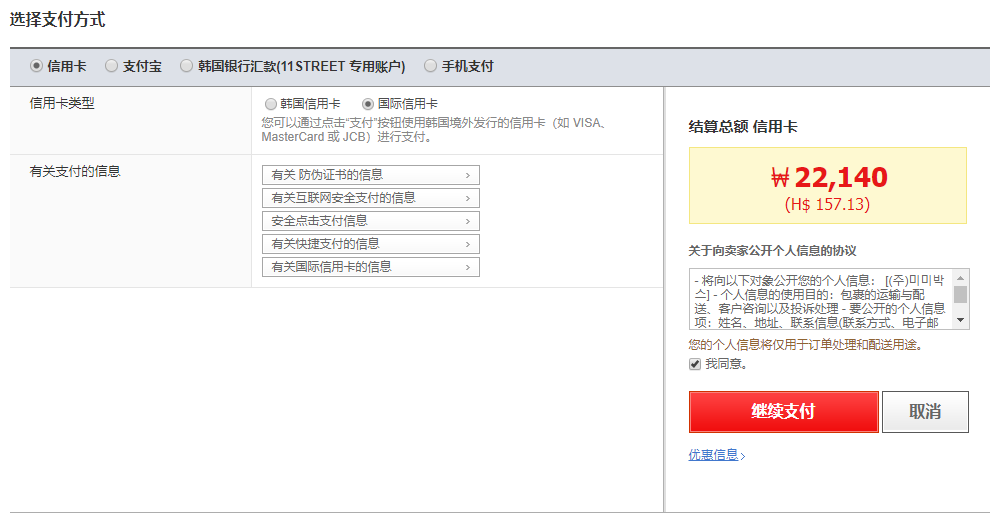Click the agreement text scrollbar thumb
This screenshot has height=530, width=1000.
[x=961, y=294]
